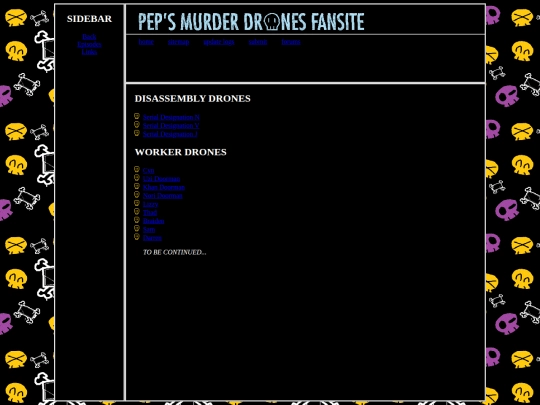Open the Serial Designation N page
Screen dimensions: 540x405
pos(171,117)
